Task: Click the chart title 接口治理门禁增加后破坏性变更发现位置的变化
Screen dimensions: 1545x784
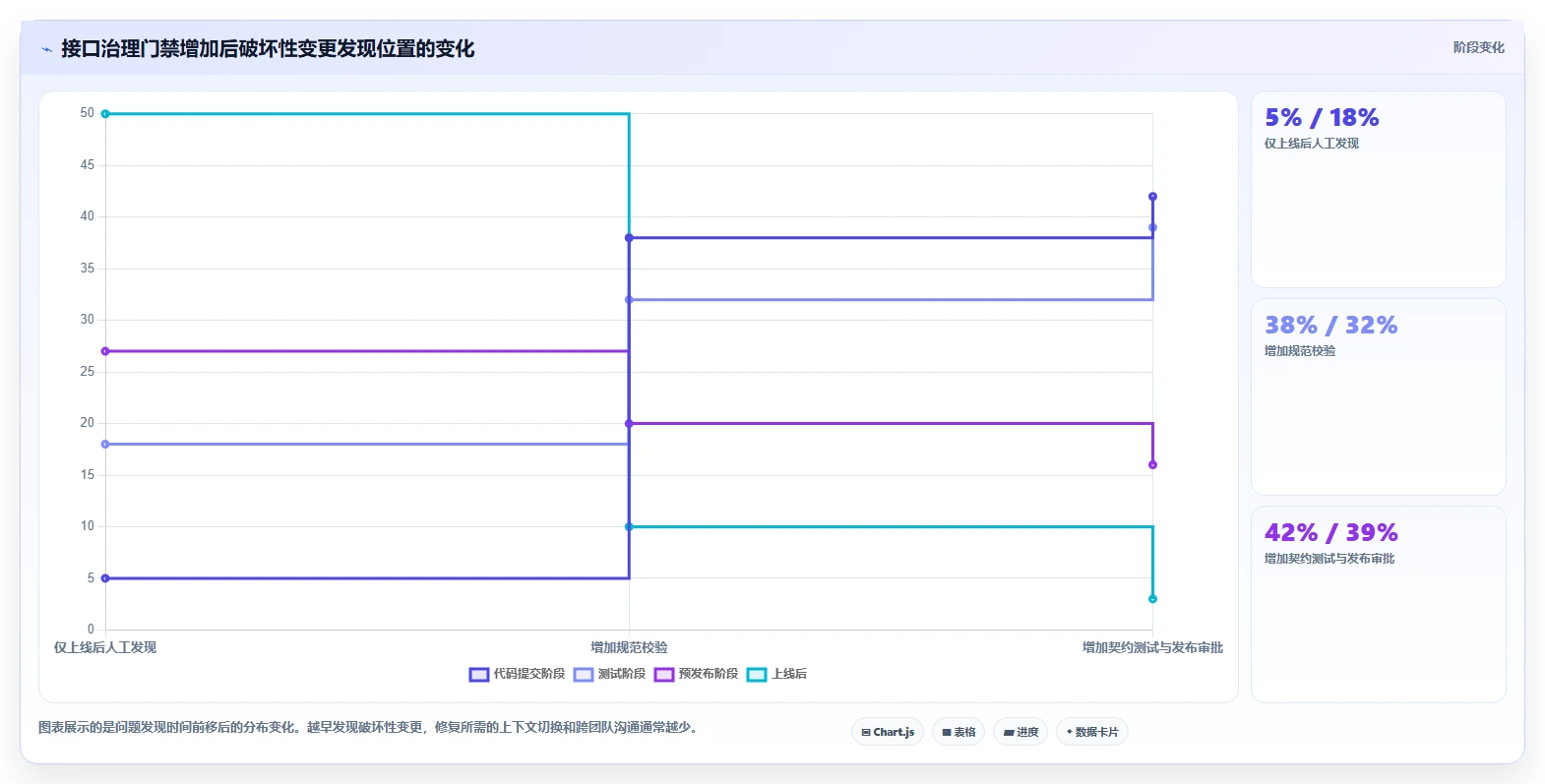Action: 268,49
